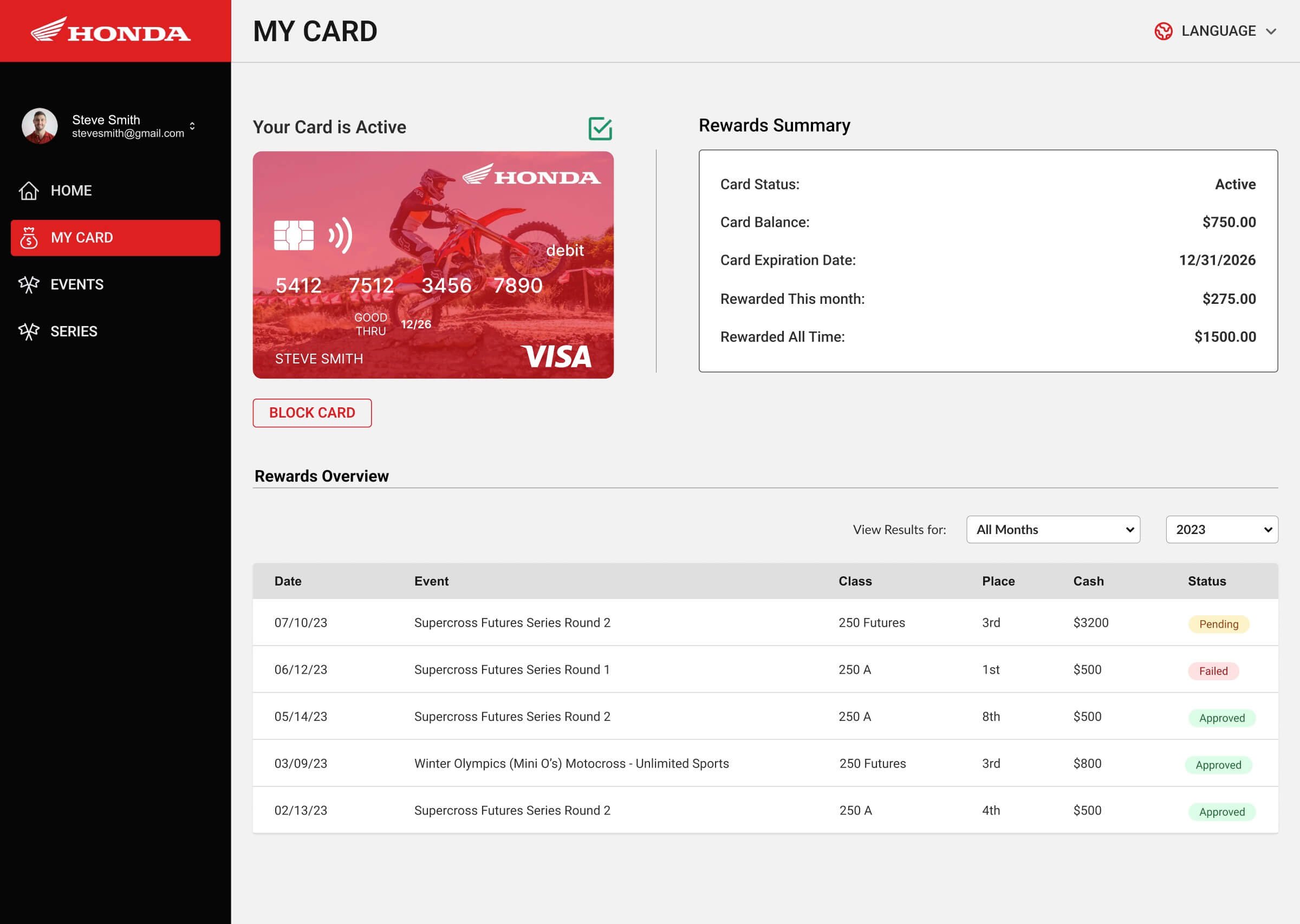The image size is (1300, 924).
Task: Click the Date column header
Action: pos(288,581)
